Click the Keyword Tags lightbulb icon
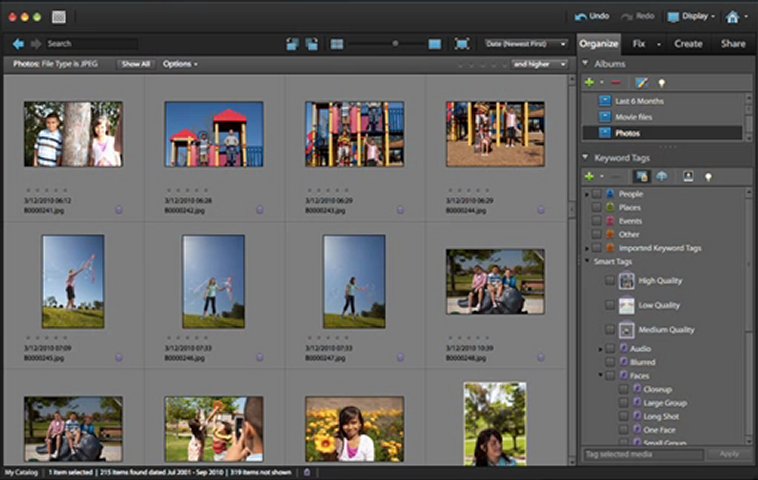The image size is (758, 480). pyautogui.click(x=708, y=177)
